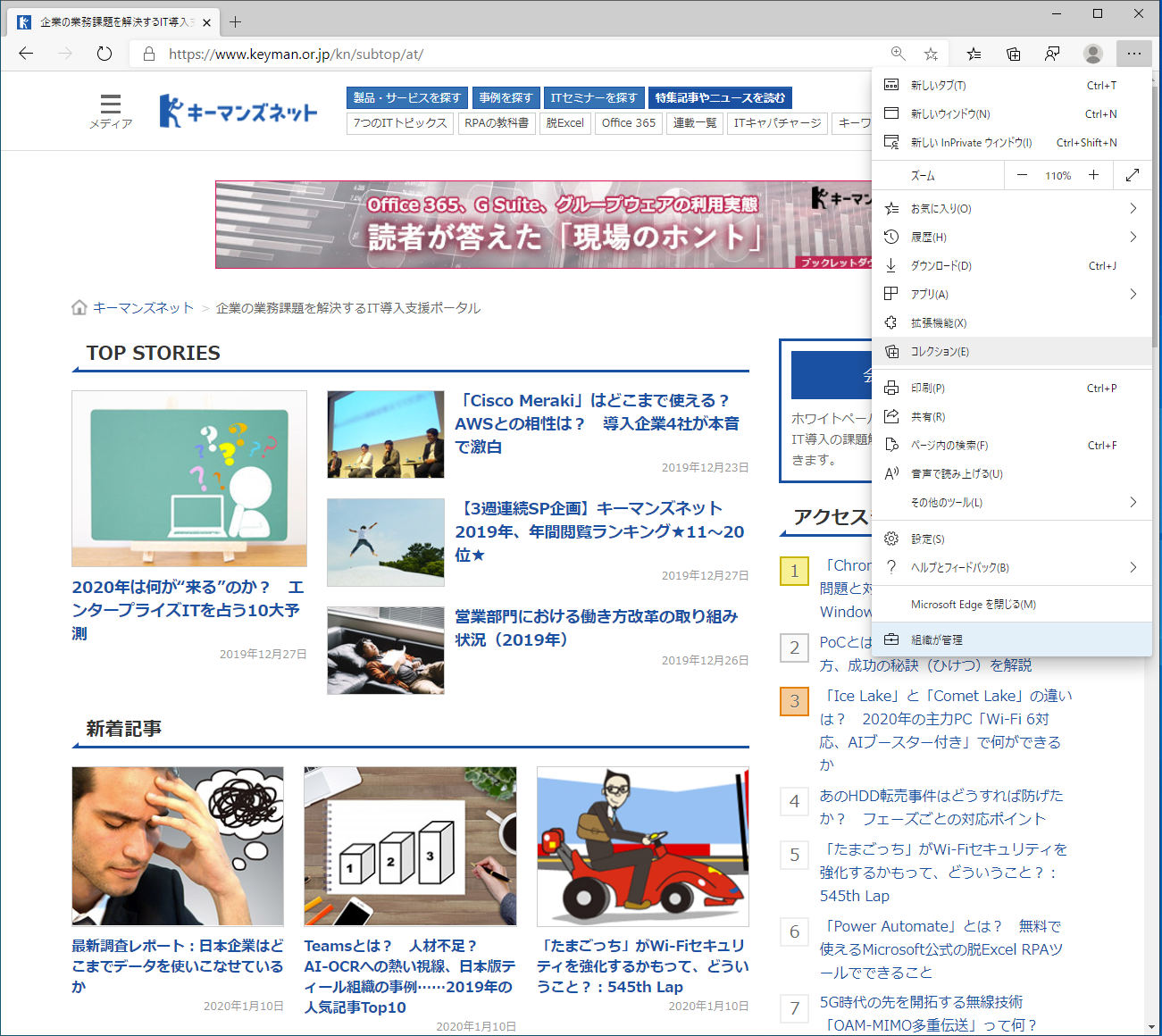Open the 営業部門における働き方改革 article link
This screenshot has height=1036, width=1162.
(597, 628)
